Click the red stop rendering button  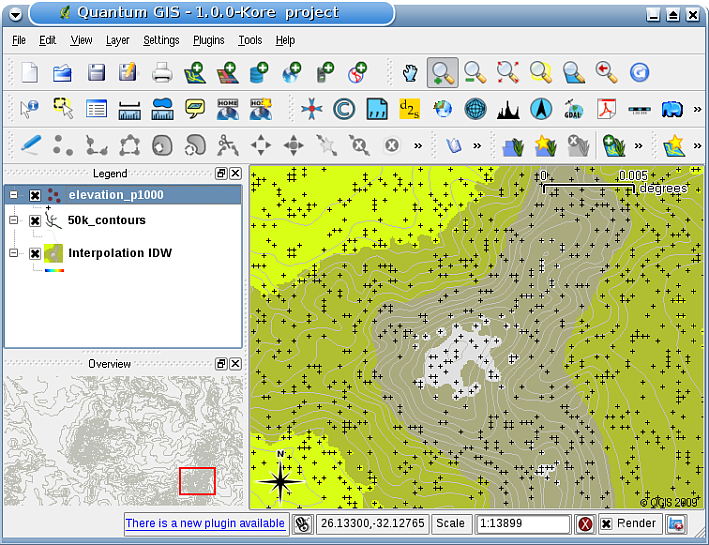pos(585,524)
